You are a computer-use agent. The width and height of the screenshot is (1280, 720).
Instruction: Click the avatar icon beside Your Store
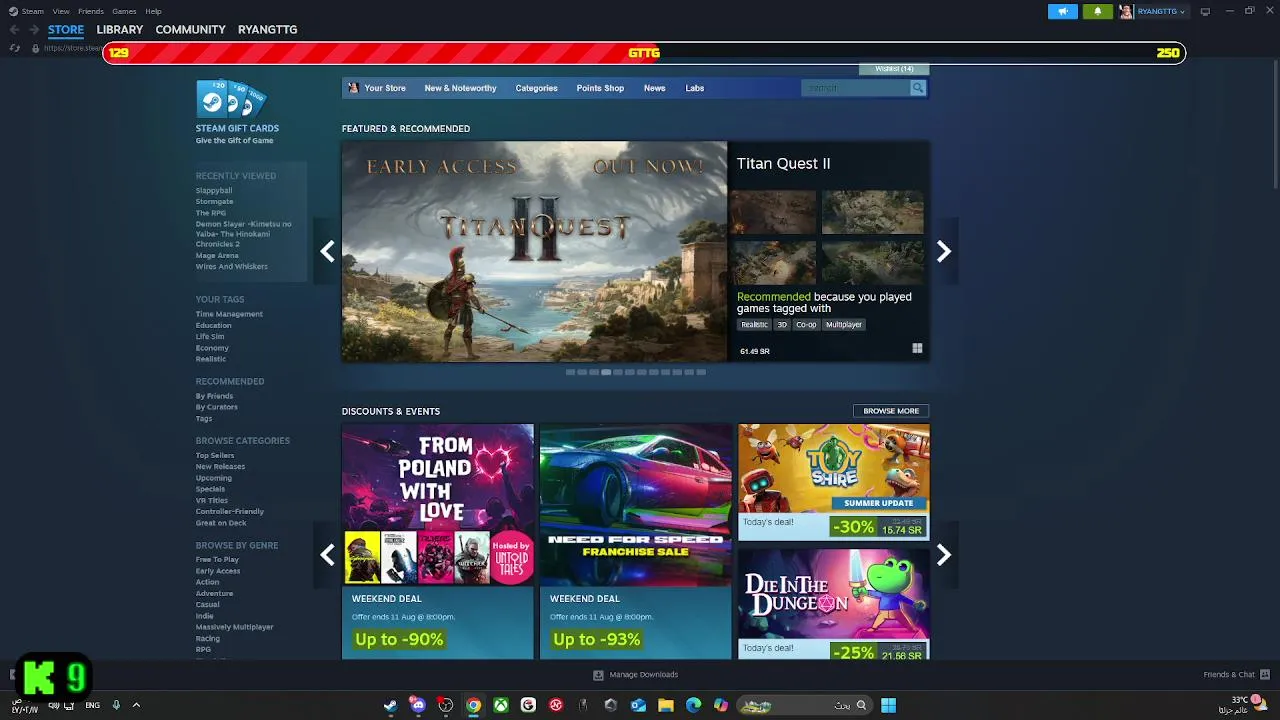tap(353, 88)
